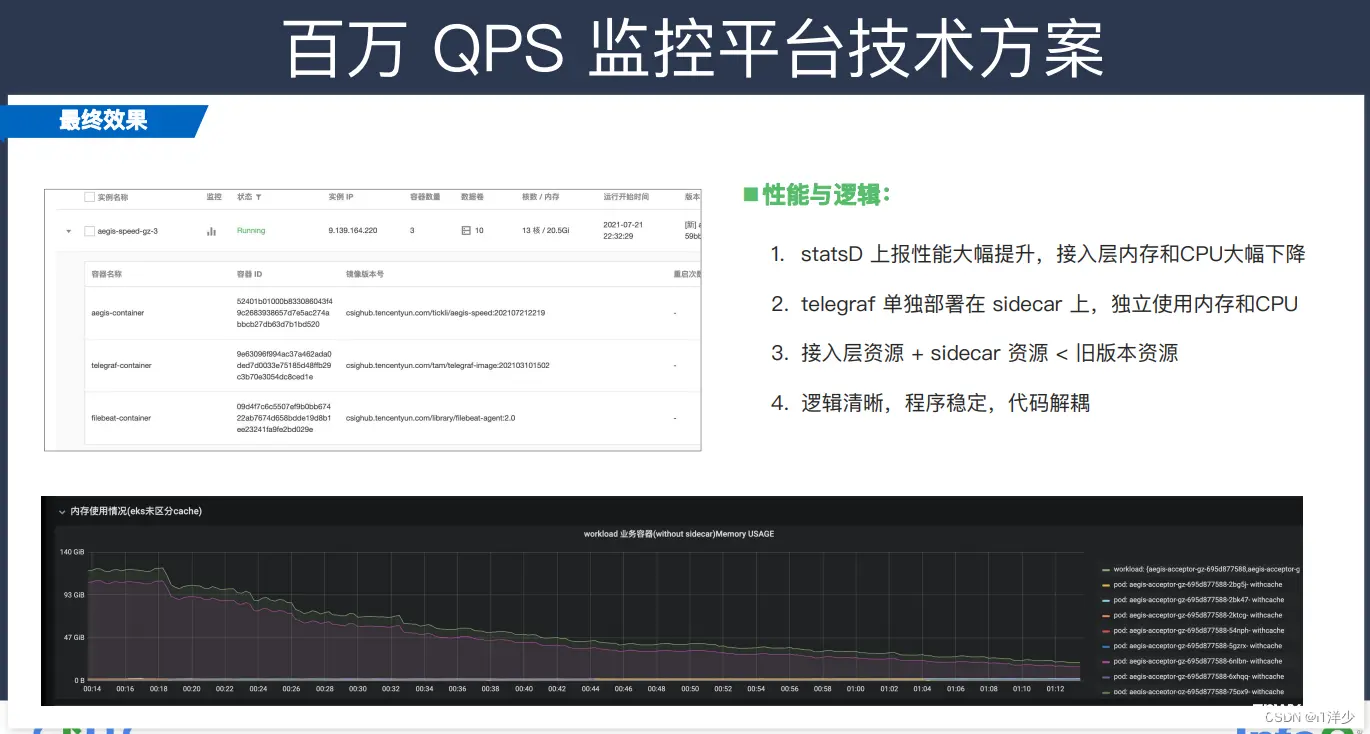1370x734 pixels.
Task: Click the 容器名称 column header
Action: point(106,274)
